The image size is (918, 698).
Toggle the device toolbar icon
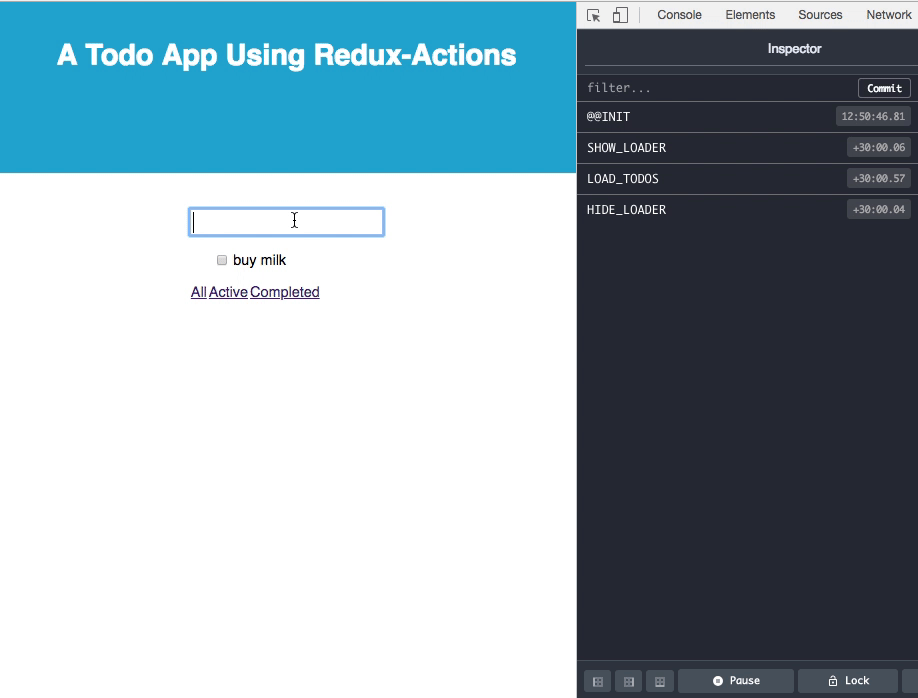[x=620, y=15]
